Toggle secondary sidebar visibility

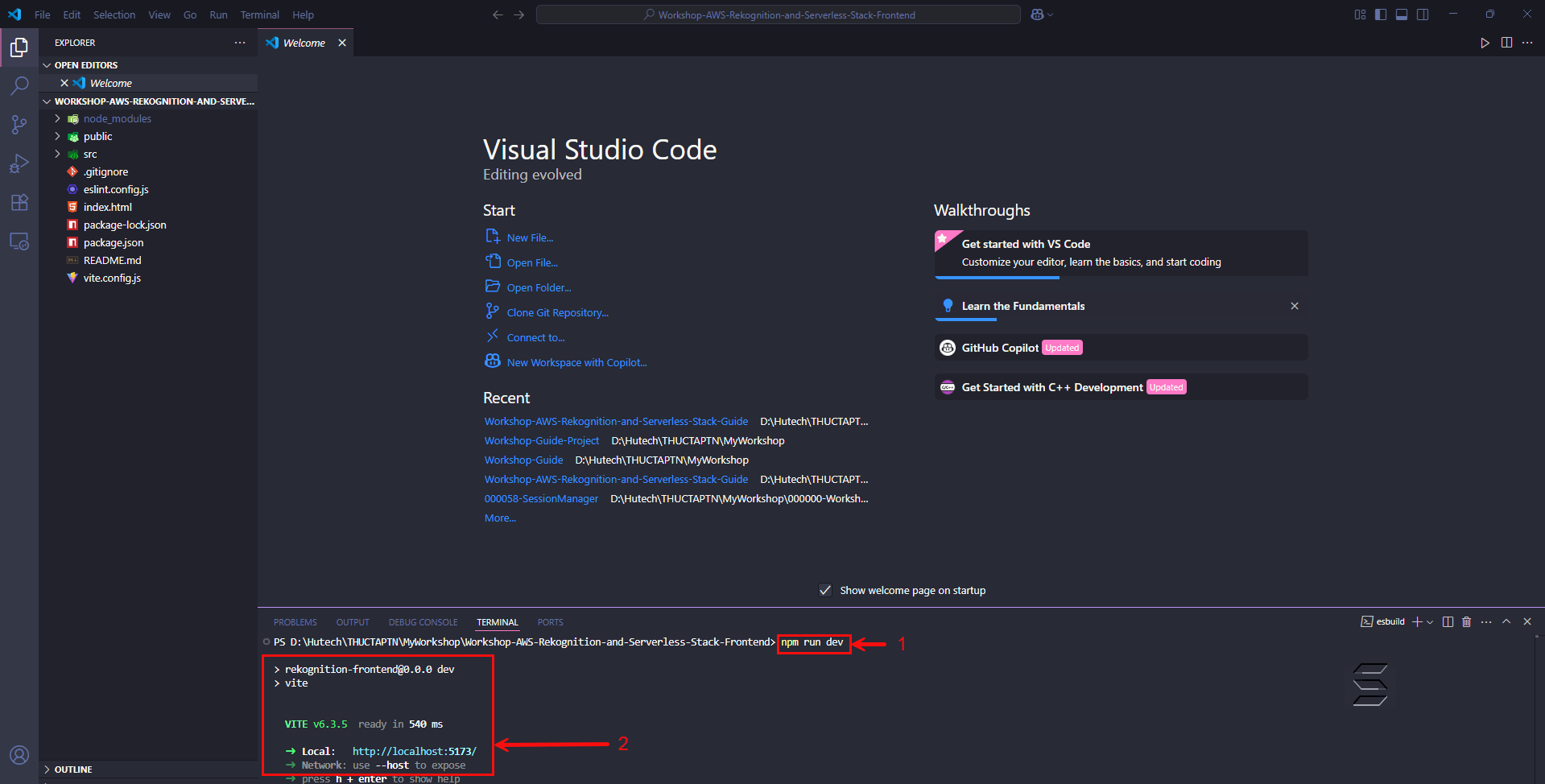tap(1423, 14)
